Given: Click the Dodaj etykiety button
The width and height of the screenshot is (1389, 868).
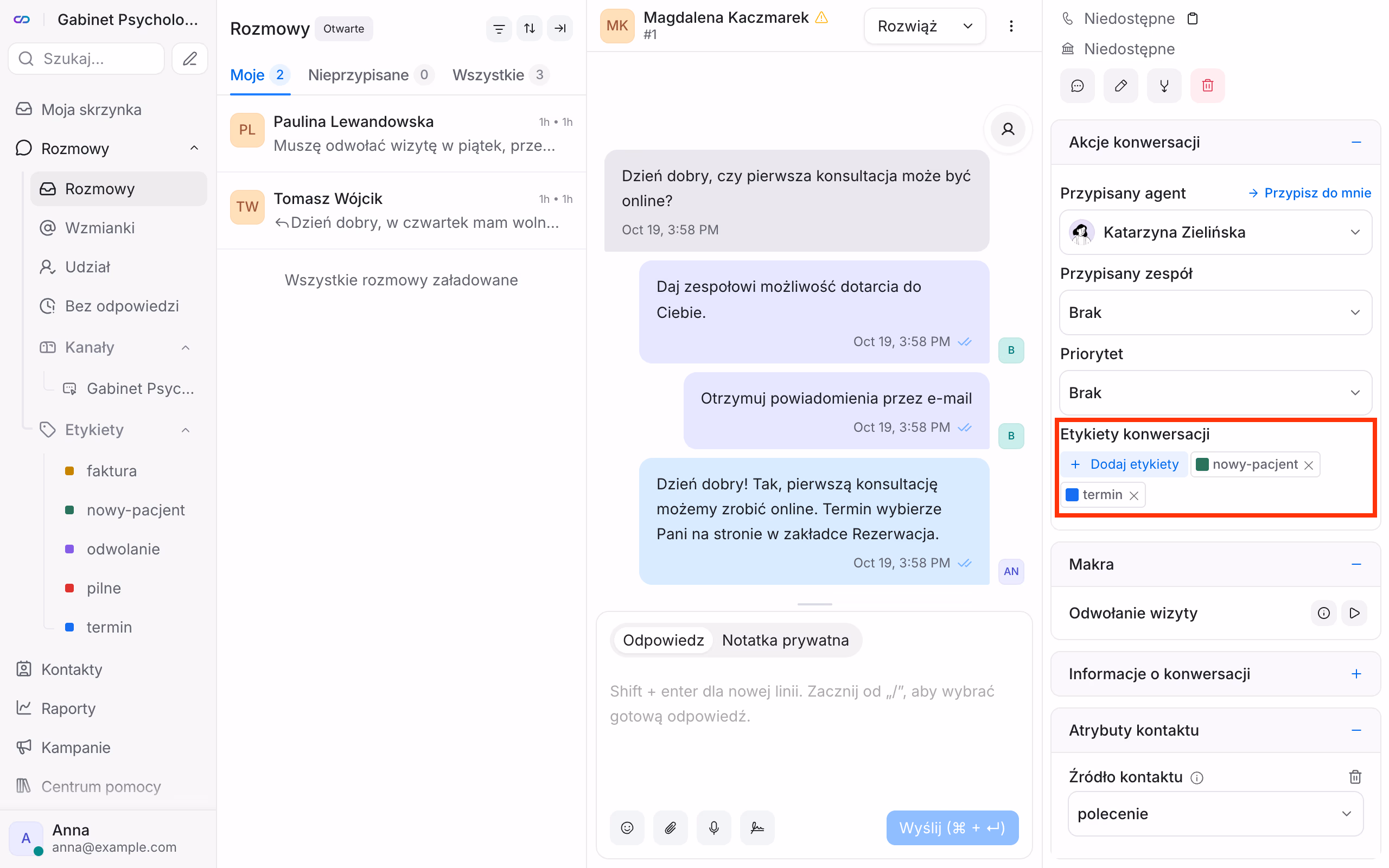Looking at the screenshot, I should click(x=1123, y=464).
